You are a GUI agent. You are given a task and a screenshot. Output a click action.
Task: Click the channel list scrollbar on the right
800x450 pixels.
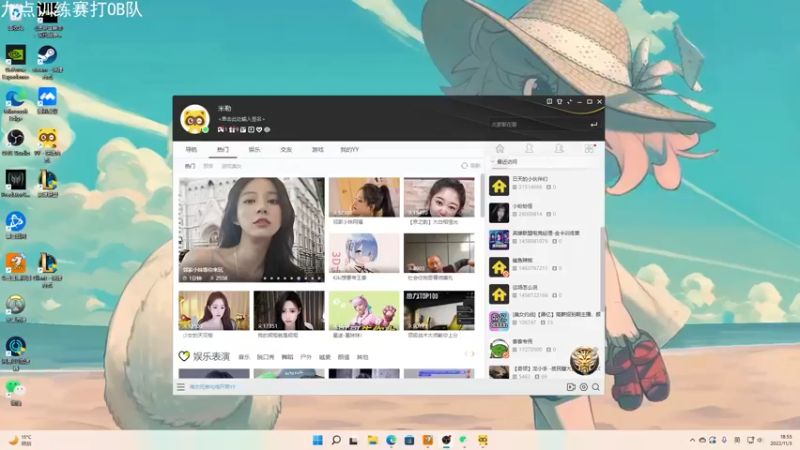[x=603, y=268]
